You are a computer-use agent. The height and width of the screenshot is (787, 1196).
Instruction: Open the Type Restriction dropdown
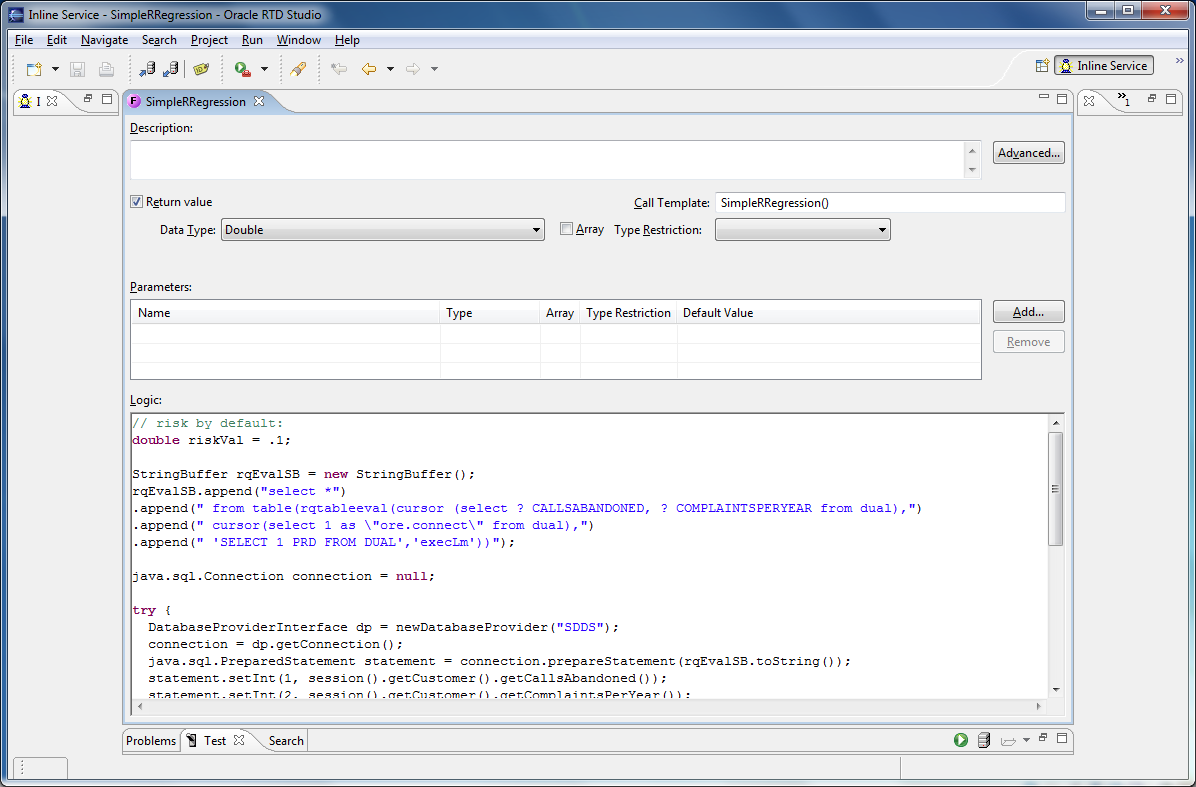pyautogui.click(x=802, y=230)
